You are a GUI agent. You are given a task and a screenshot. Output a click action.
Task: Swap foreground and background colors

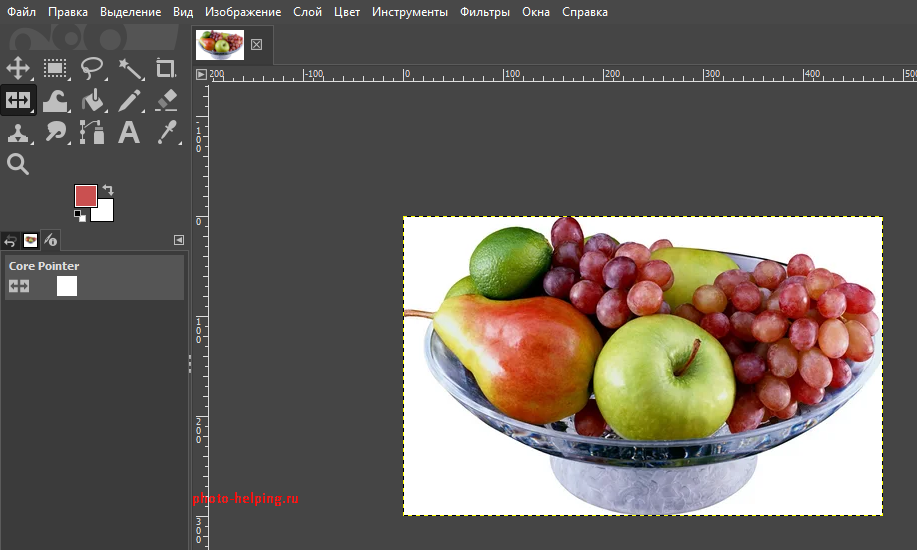click(108, 190)
